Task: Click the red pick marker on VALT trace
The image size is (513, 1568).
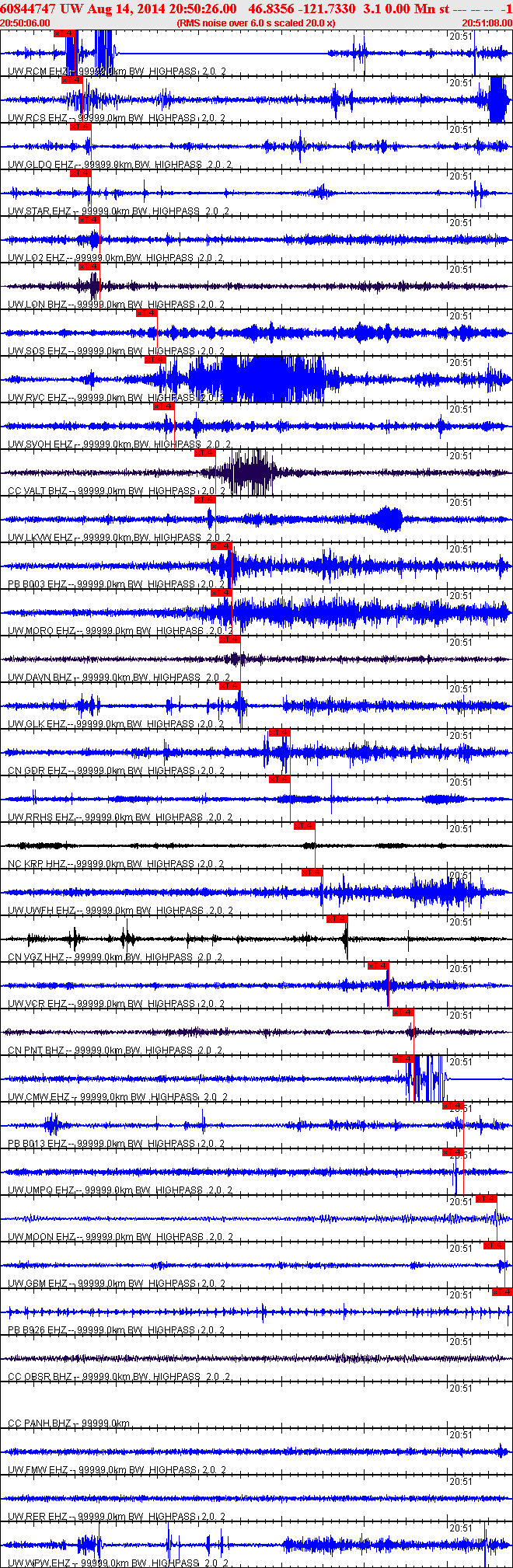Action: 204,453
